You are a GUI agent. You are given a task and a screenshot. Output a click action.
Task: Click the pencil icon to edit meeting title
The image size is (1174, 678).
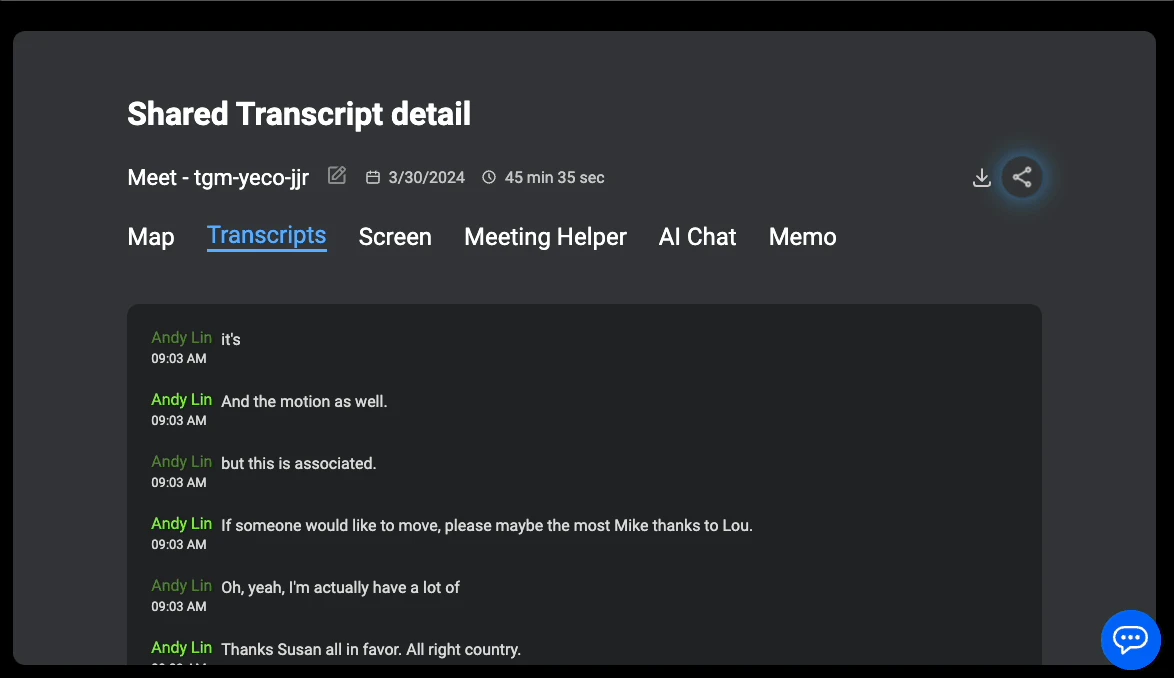(337, 176)
